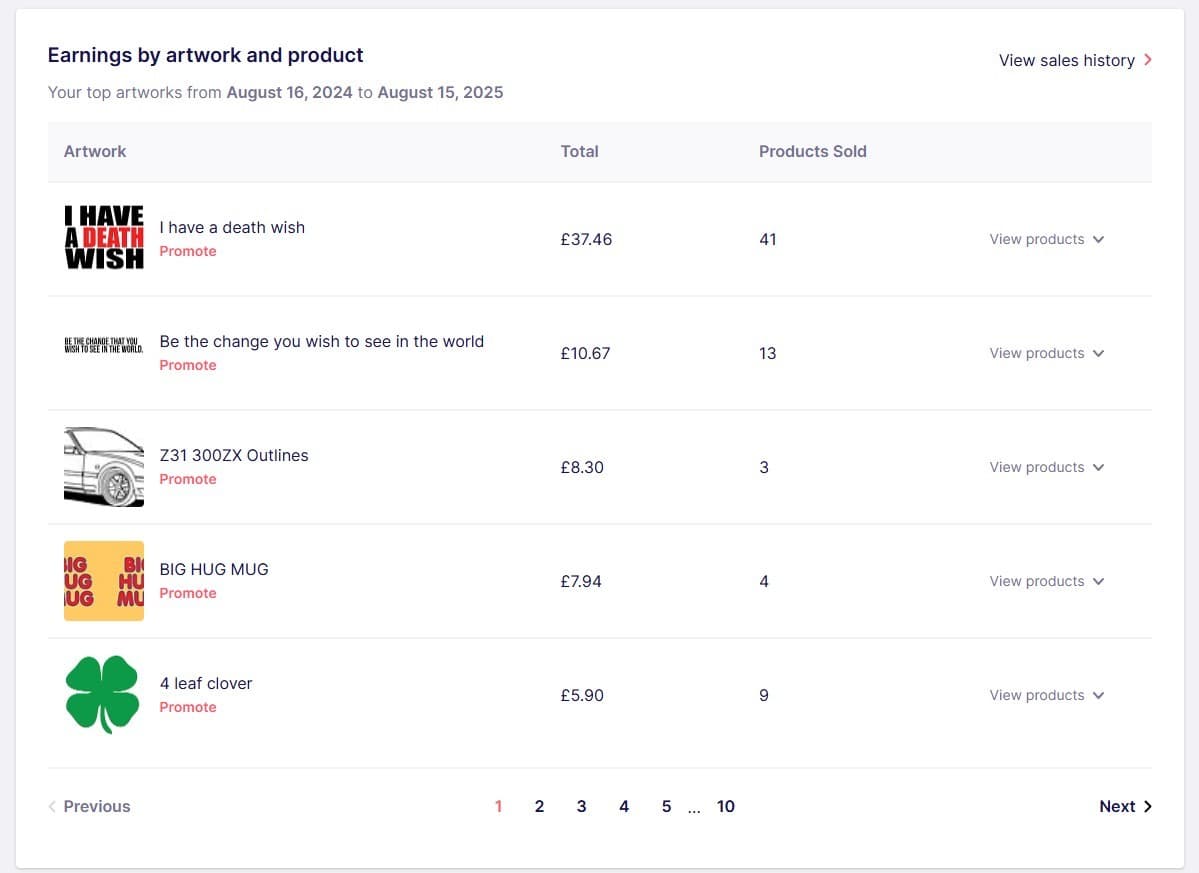Open the green four leaf clover thumbnail
1199x873 pixels.
(102, 694)
